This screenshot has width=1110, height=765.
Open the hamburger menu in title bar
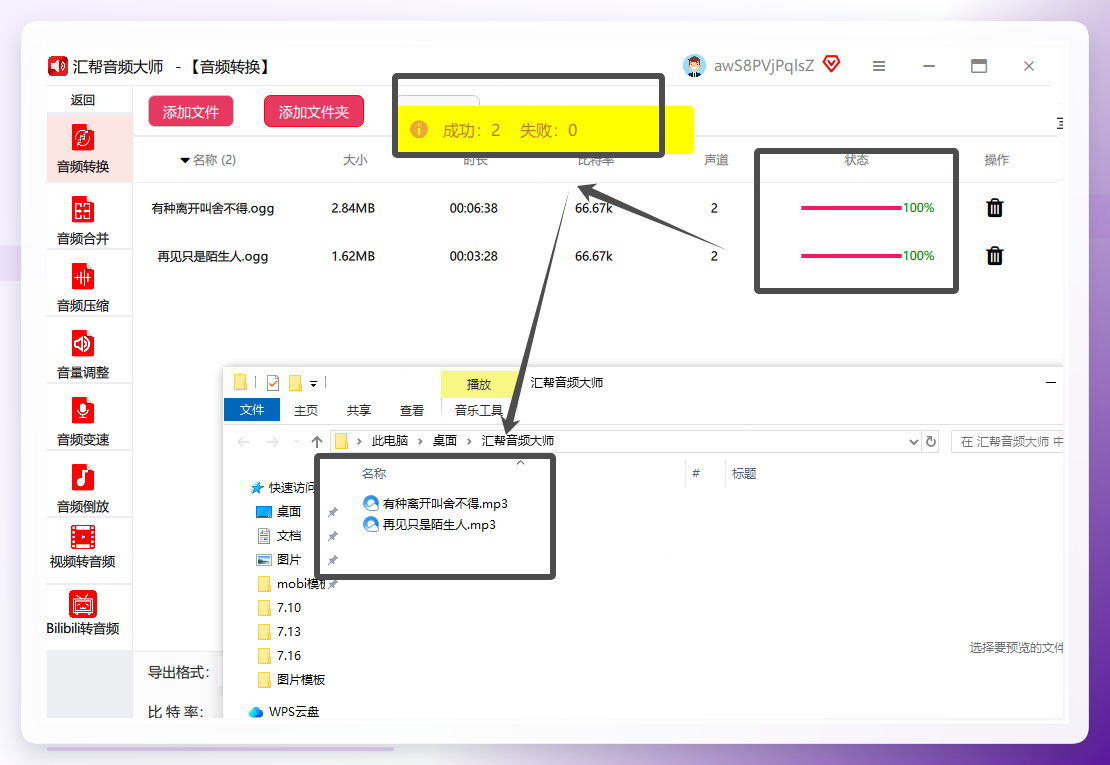click(x=879, y=66)
